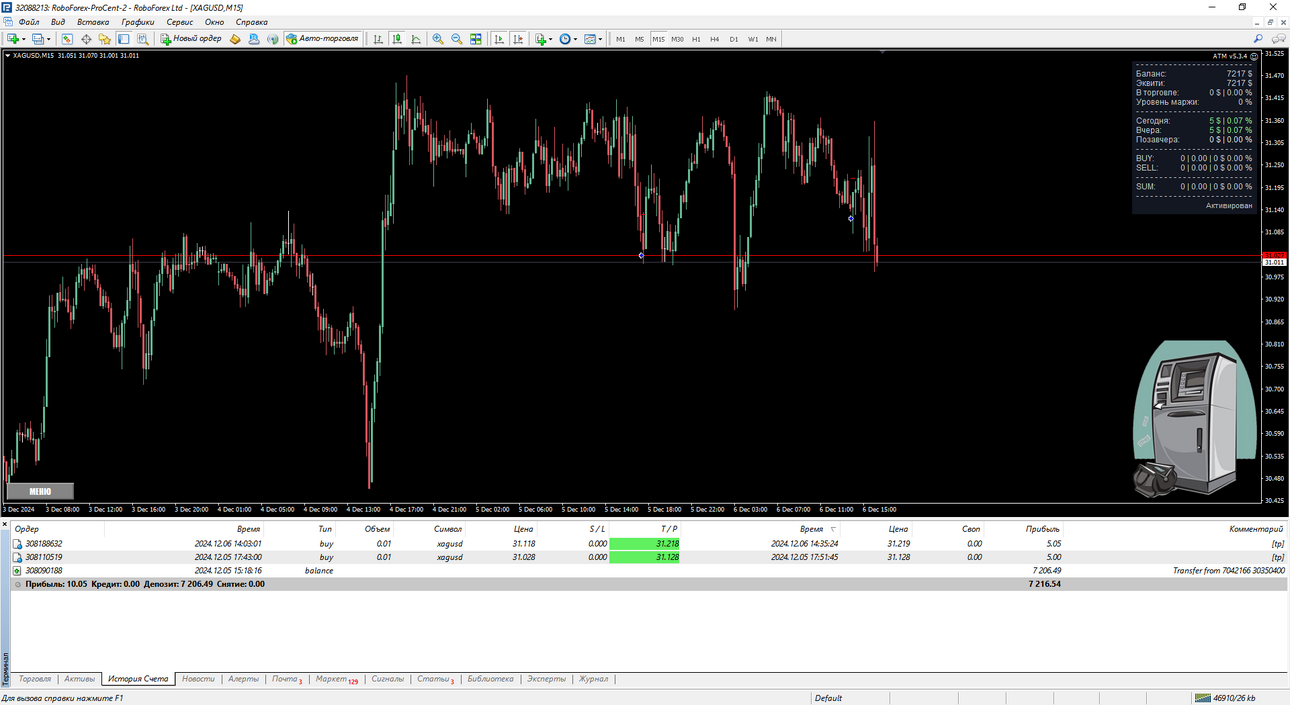This screenshot has height=705, width=1290.
Task: Click the balance icon for row 308090188
Action: click(x=17, y=570)
